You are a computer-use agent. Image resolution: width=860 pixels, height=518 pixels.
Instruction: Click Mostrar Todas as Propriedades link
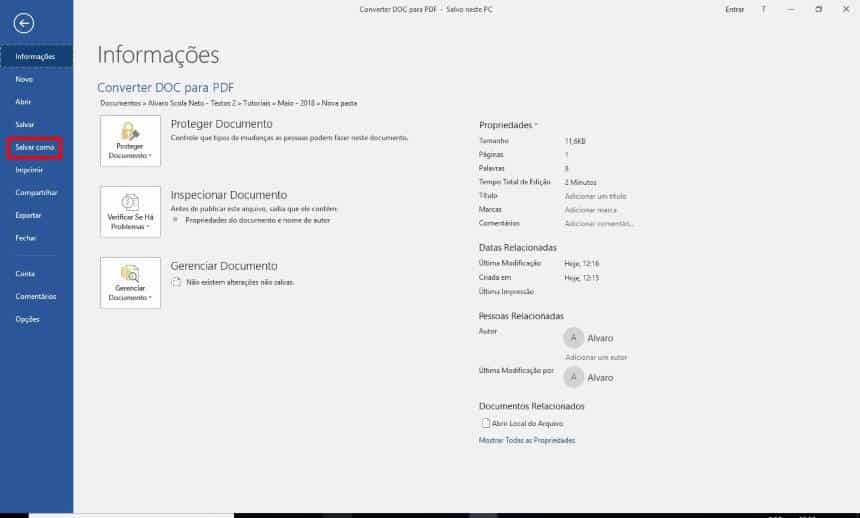[x=527, y=440]
